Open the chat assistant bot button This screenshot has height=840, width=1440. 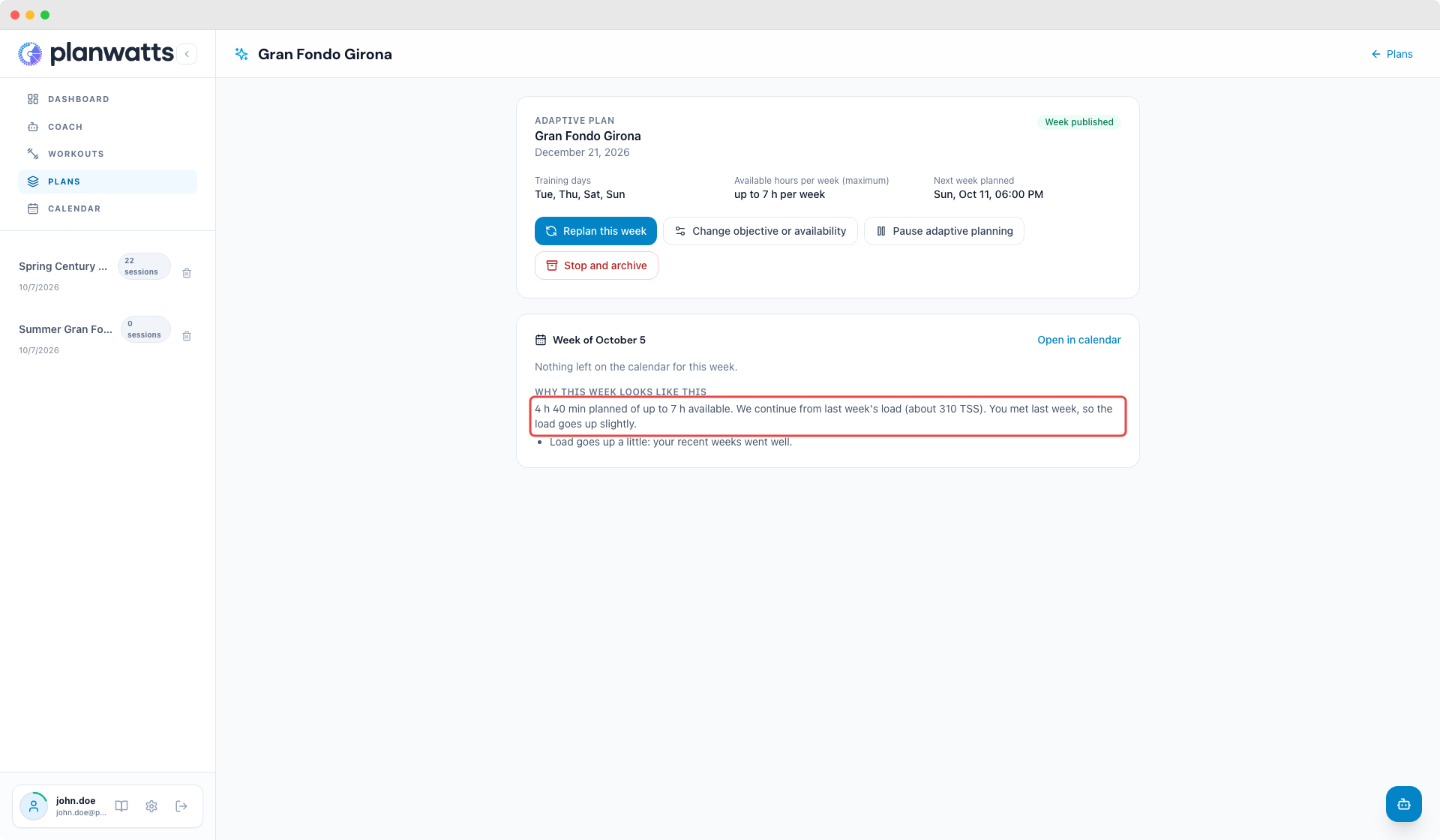pyautogui.click(x=1403, y=804)
